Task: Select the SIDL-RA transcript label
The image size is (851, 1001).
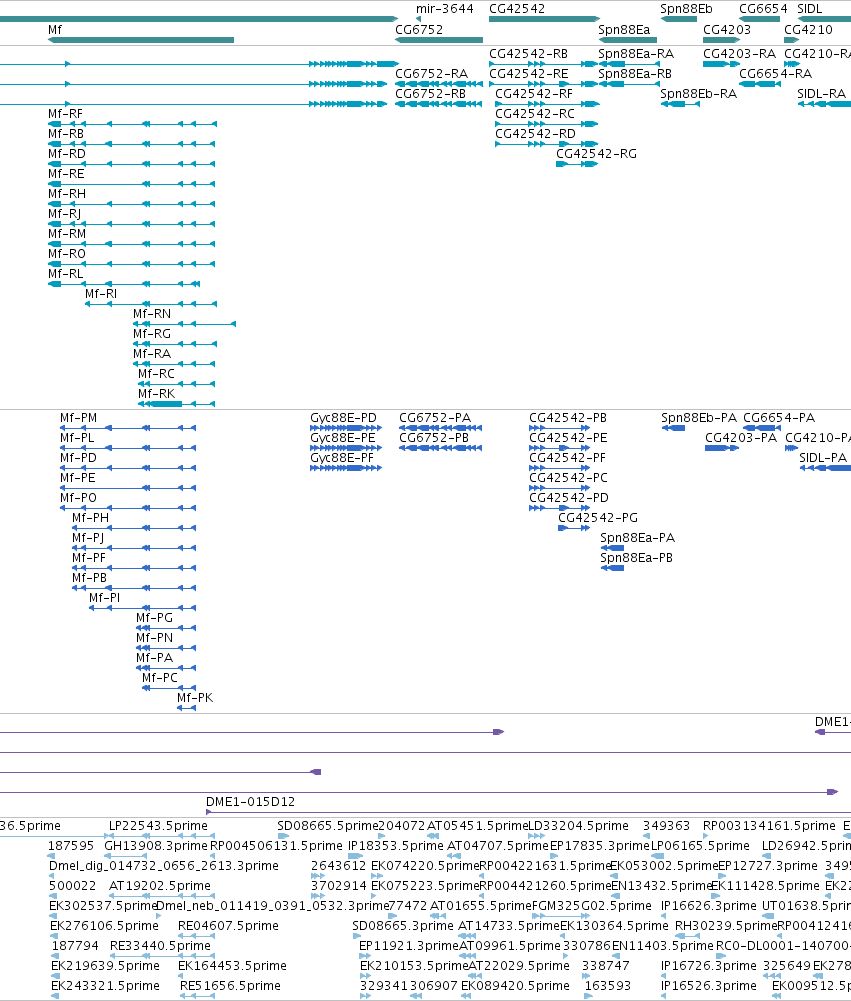Action: point(822,93)
